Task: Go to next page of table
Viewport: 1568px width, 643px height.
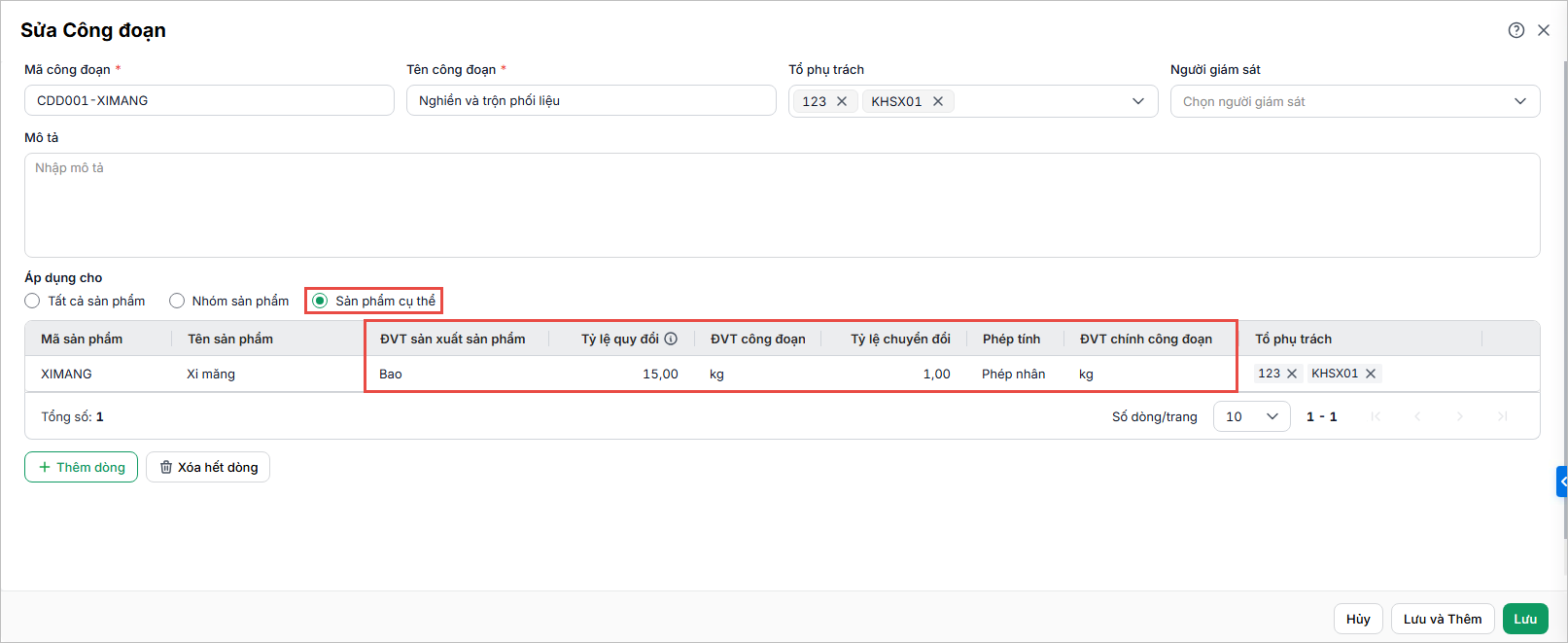Action: [x=1459, y=416]
